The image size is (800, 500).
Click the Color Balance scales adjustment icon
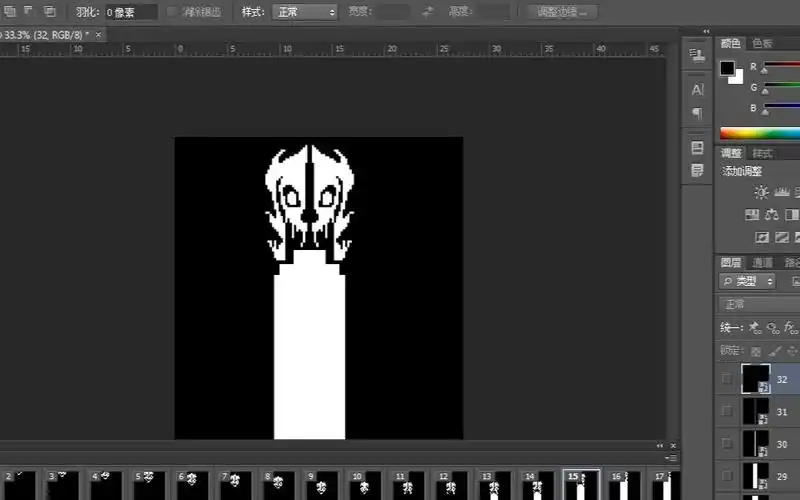click(771, 215)
